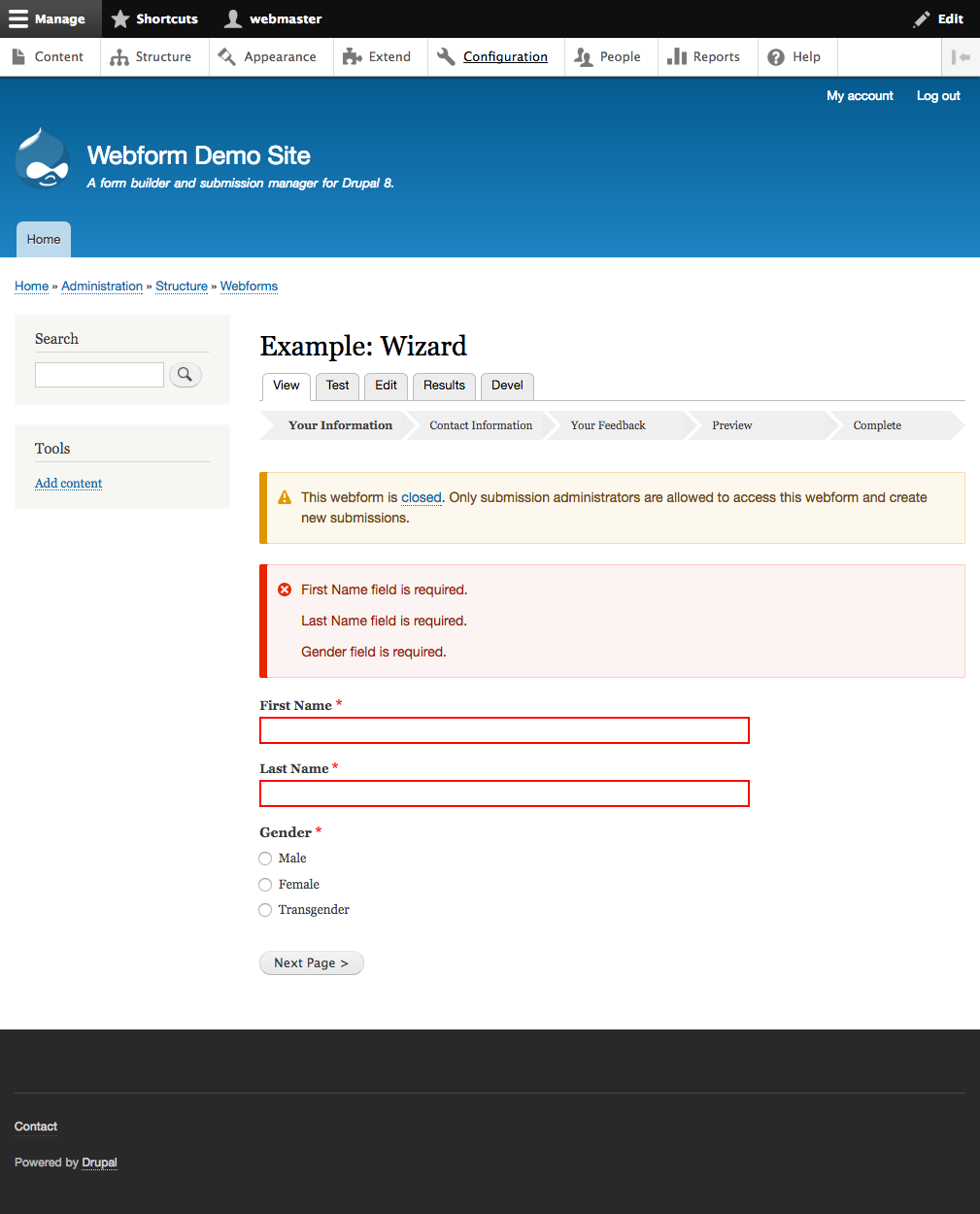Open the 'closed' link in the warning message
The image size is (980, 1214).
tap(421, 497)
